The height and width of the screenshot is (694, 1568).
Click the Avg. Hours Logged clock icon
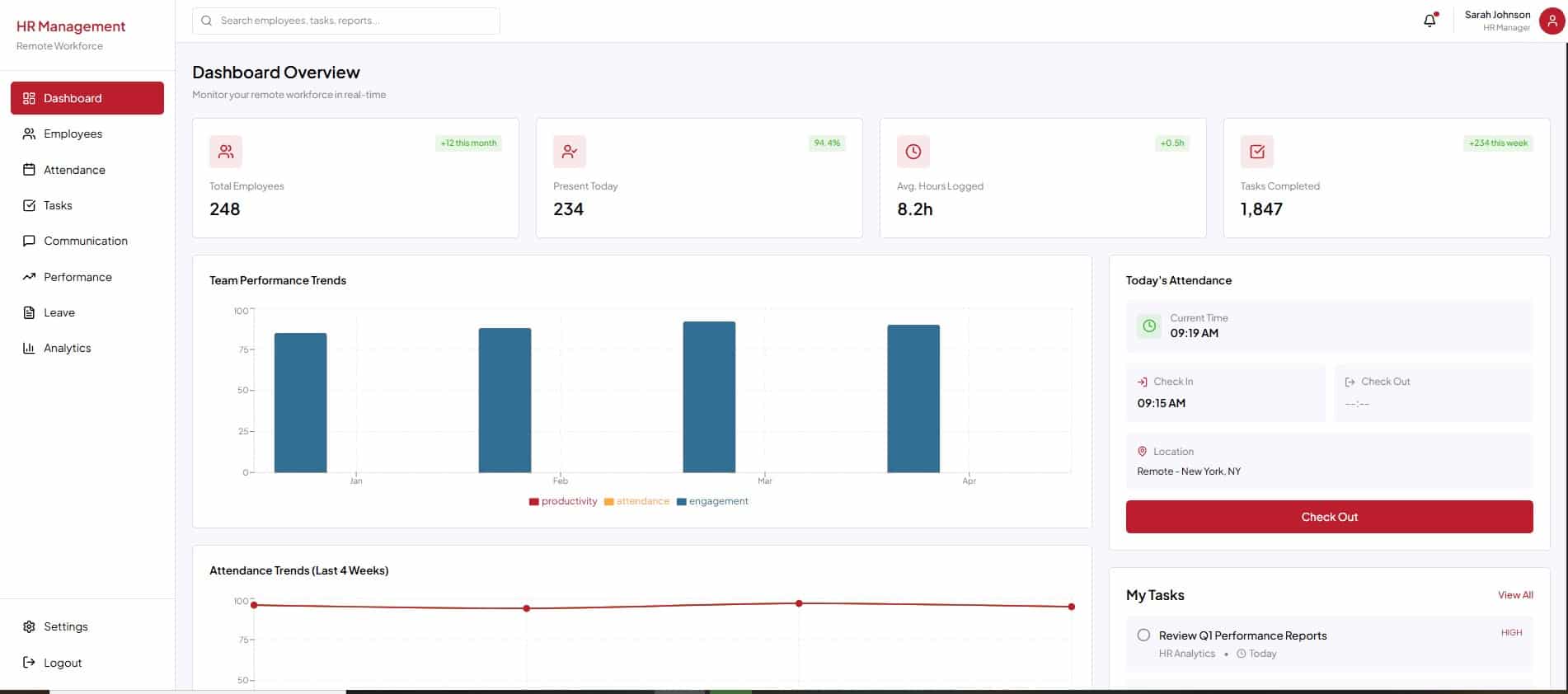click(913, 152)
